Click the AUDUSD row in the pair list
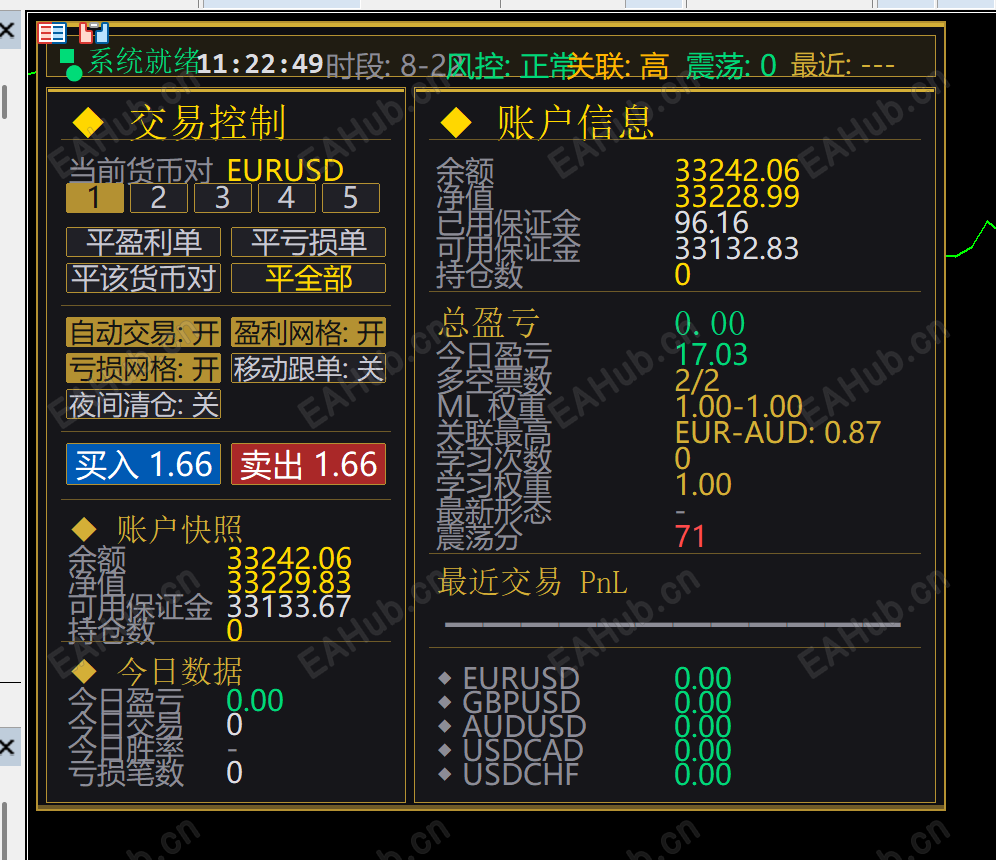 click(x=584, y=727)
